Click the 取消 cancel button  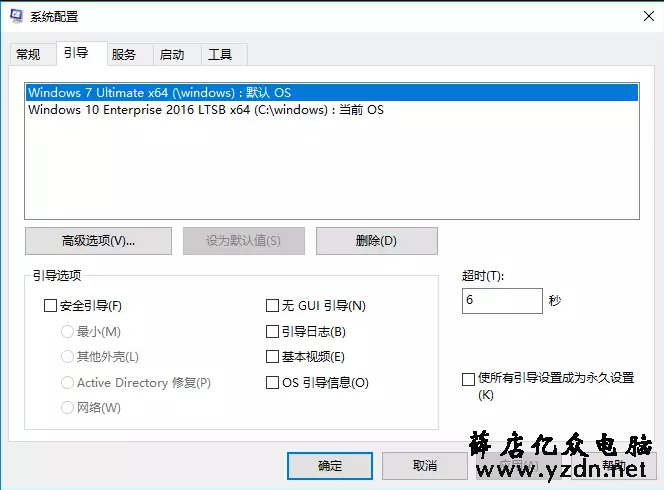425,466
